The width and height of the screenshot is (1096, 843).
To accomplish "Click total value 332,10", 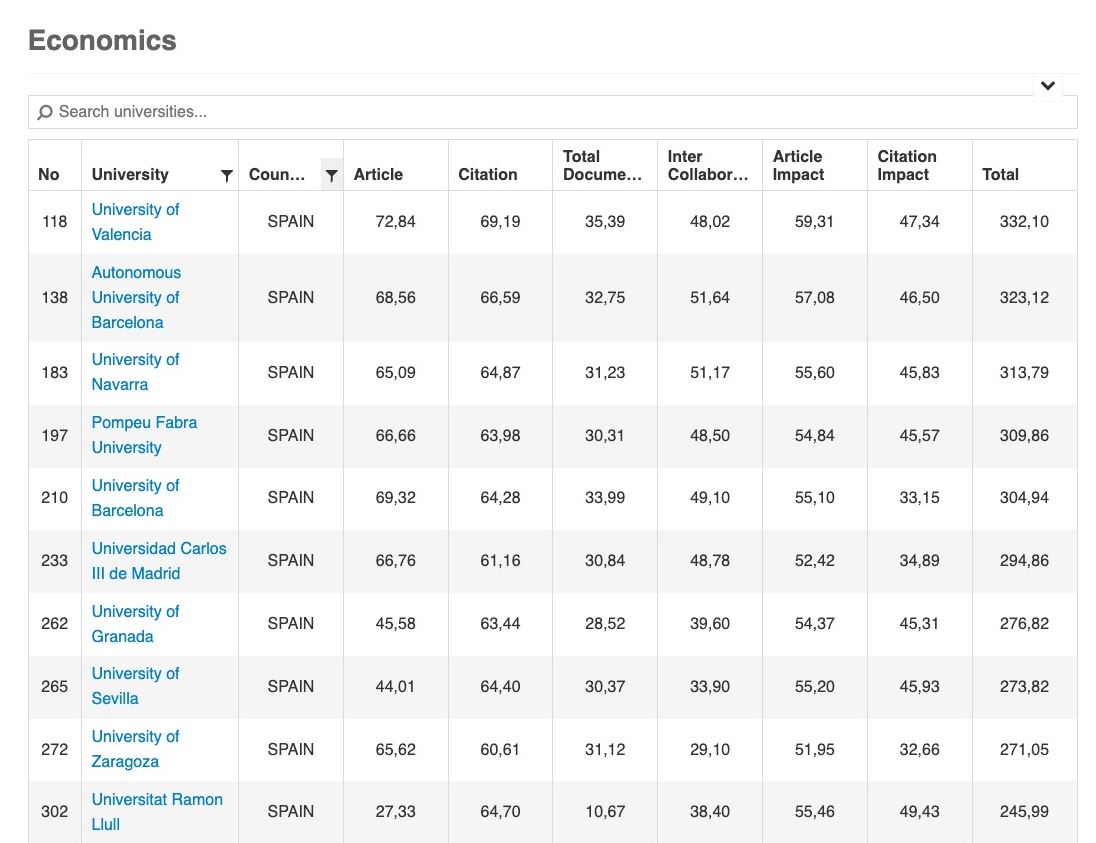I will 1024,222.
